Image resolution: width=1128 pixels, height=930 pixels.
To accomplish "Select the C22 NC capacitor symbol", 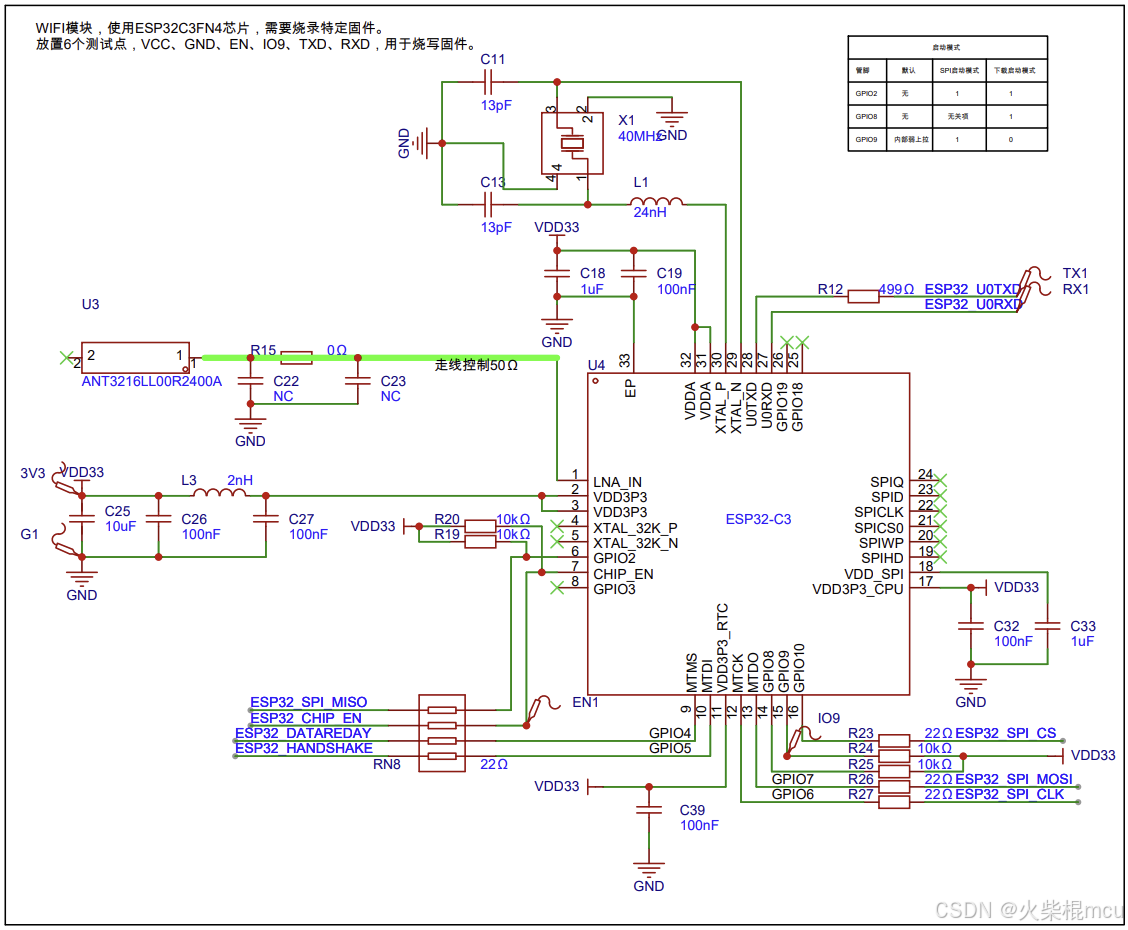I will [250, 380].
